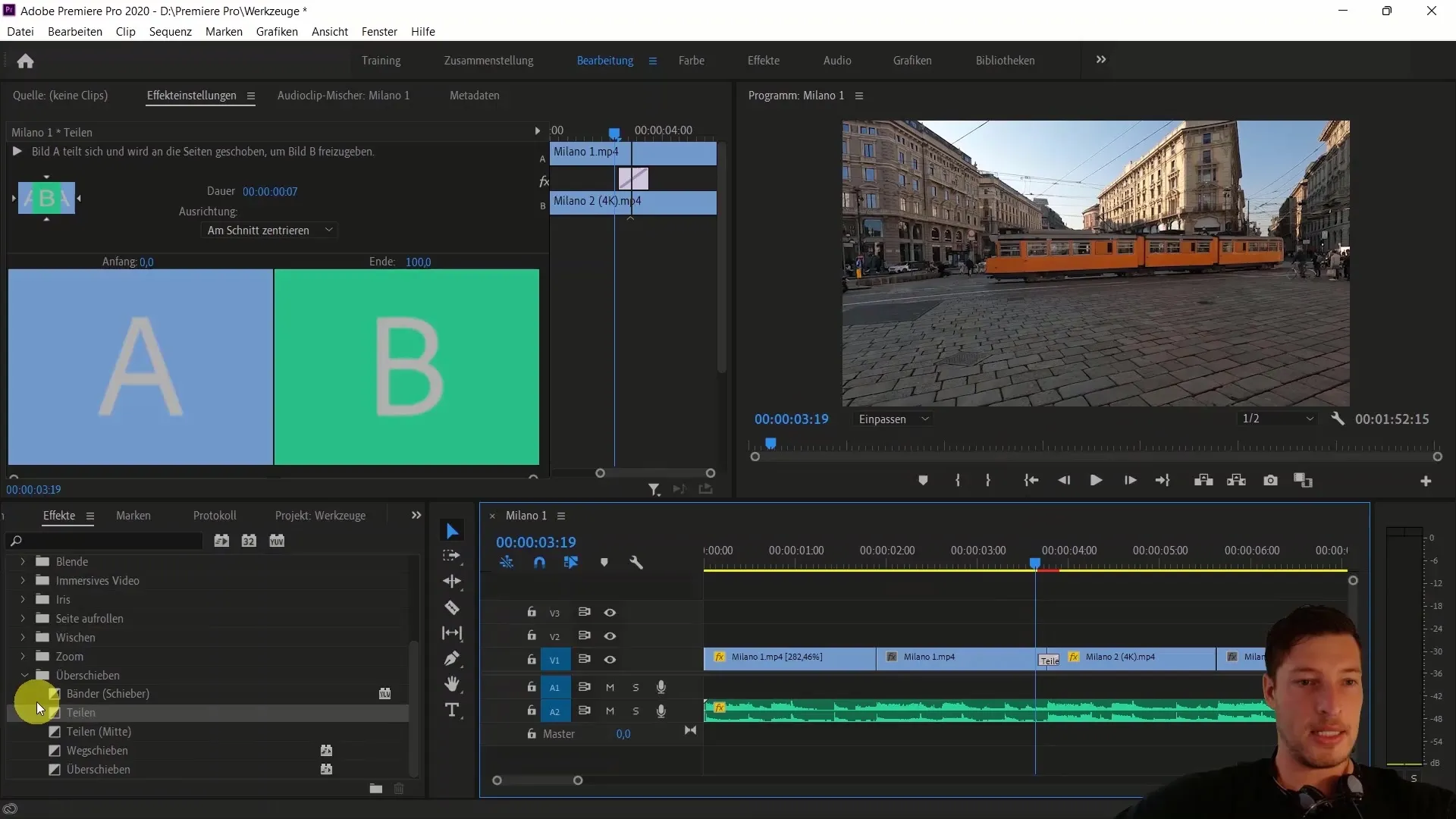
Task: Enable voice-over record on A1
Action: pyautogui.click(x=661, y=687)
